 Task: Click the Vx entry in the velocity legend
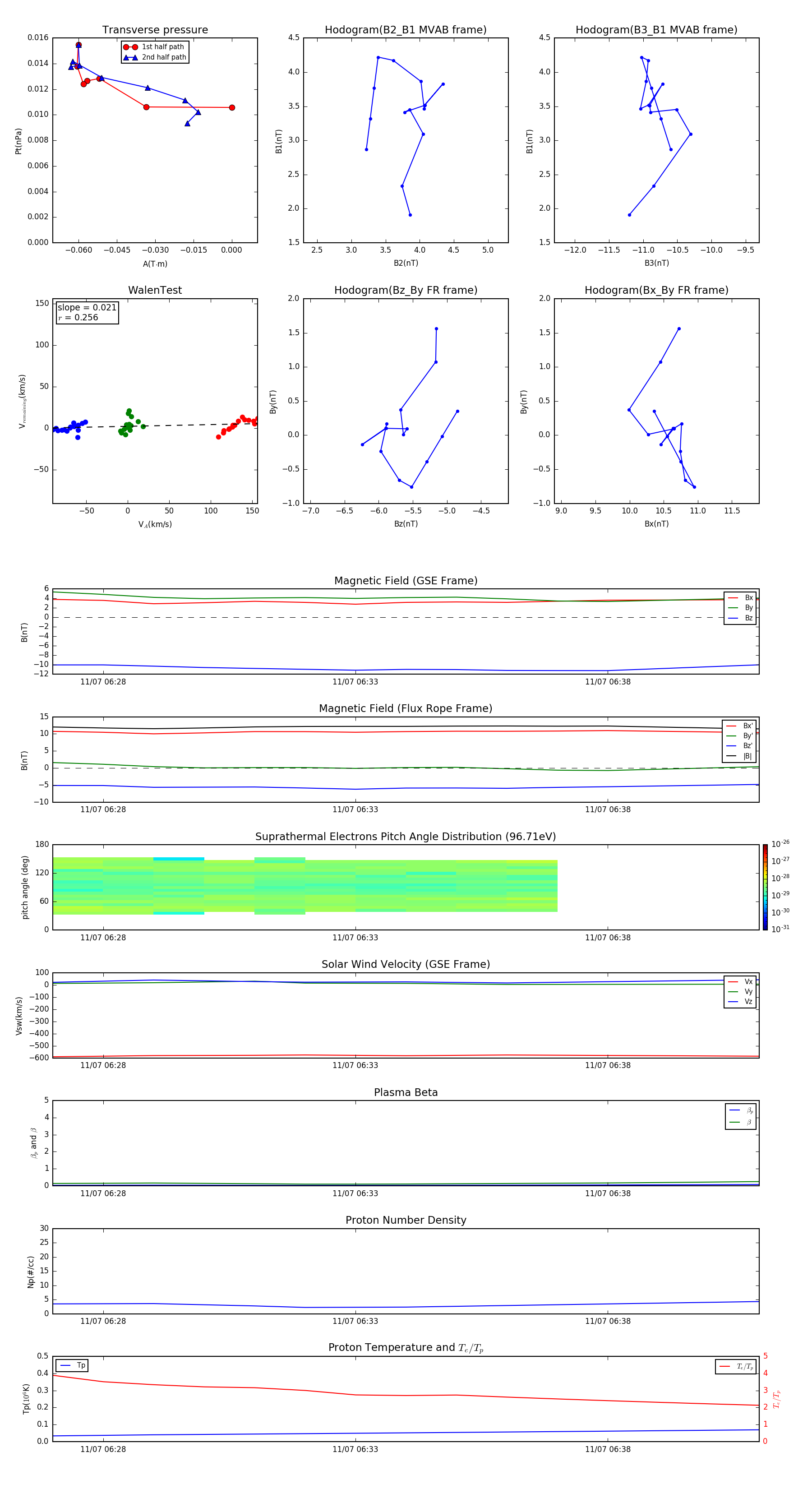coord(741,981)
